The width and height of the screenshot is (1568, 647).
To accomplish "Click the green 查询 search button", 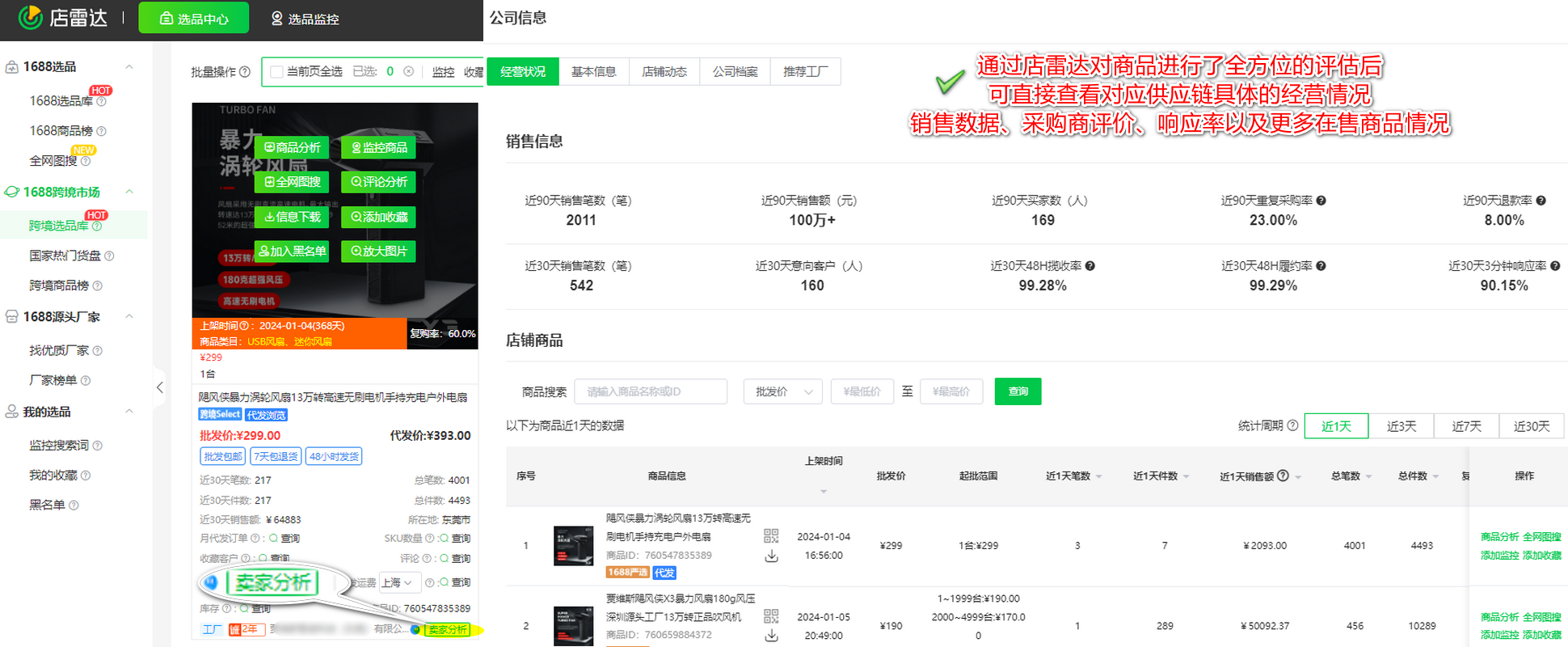I will click(1018, 391).
